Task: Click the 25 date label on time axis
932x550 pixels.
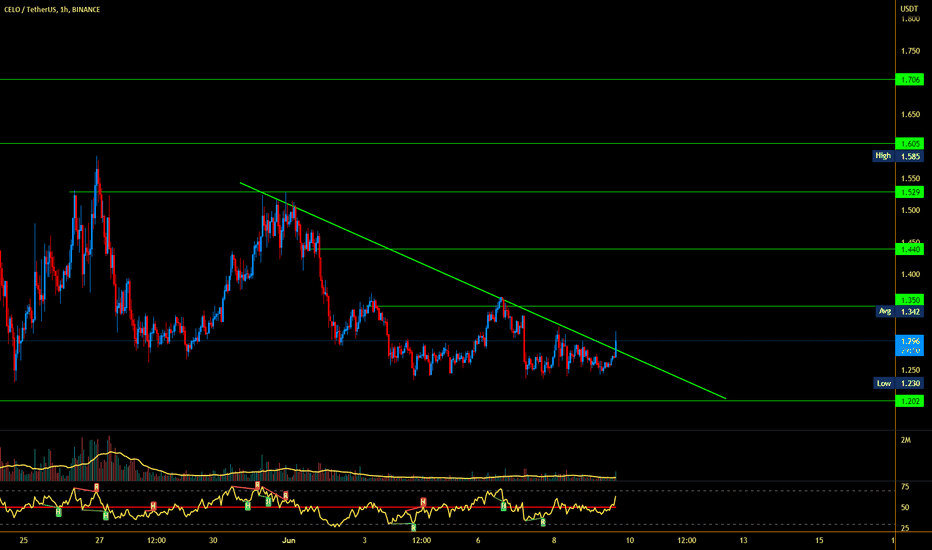Action: point(23,540)
